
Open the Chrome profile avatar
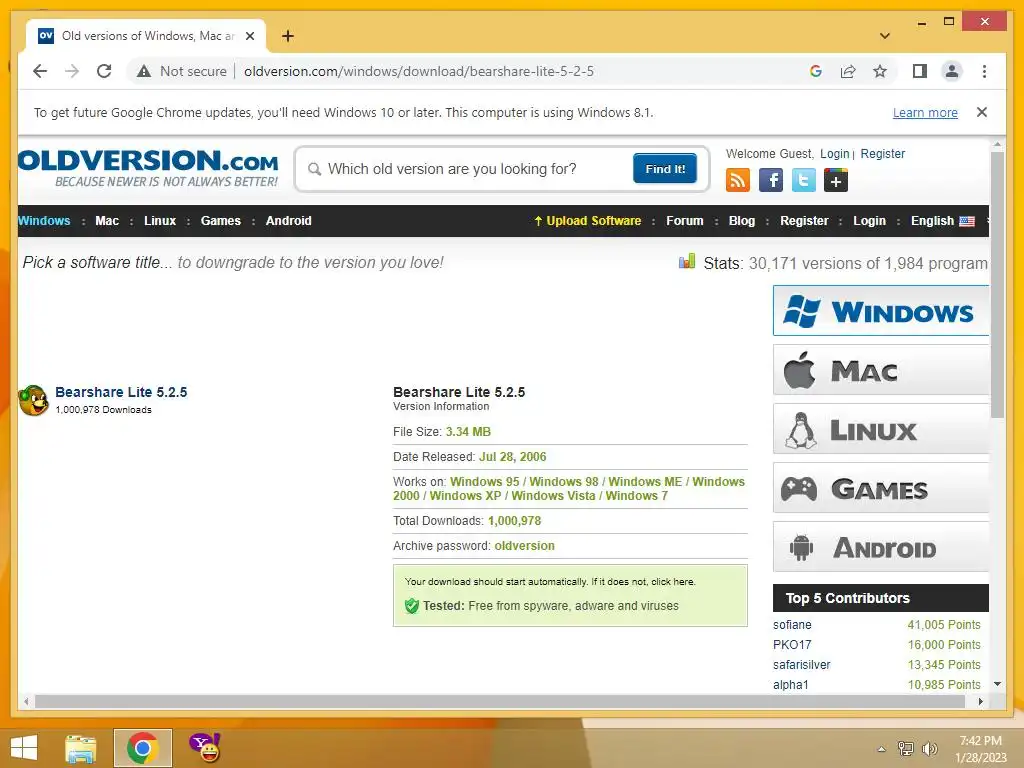(x=952, y=71)
